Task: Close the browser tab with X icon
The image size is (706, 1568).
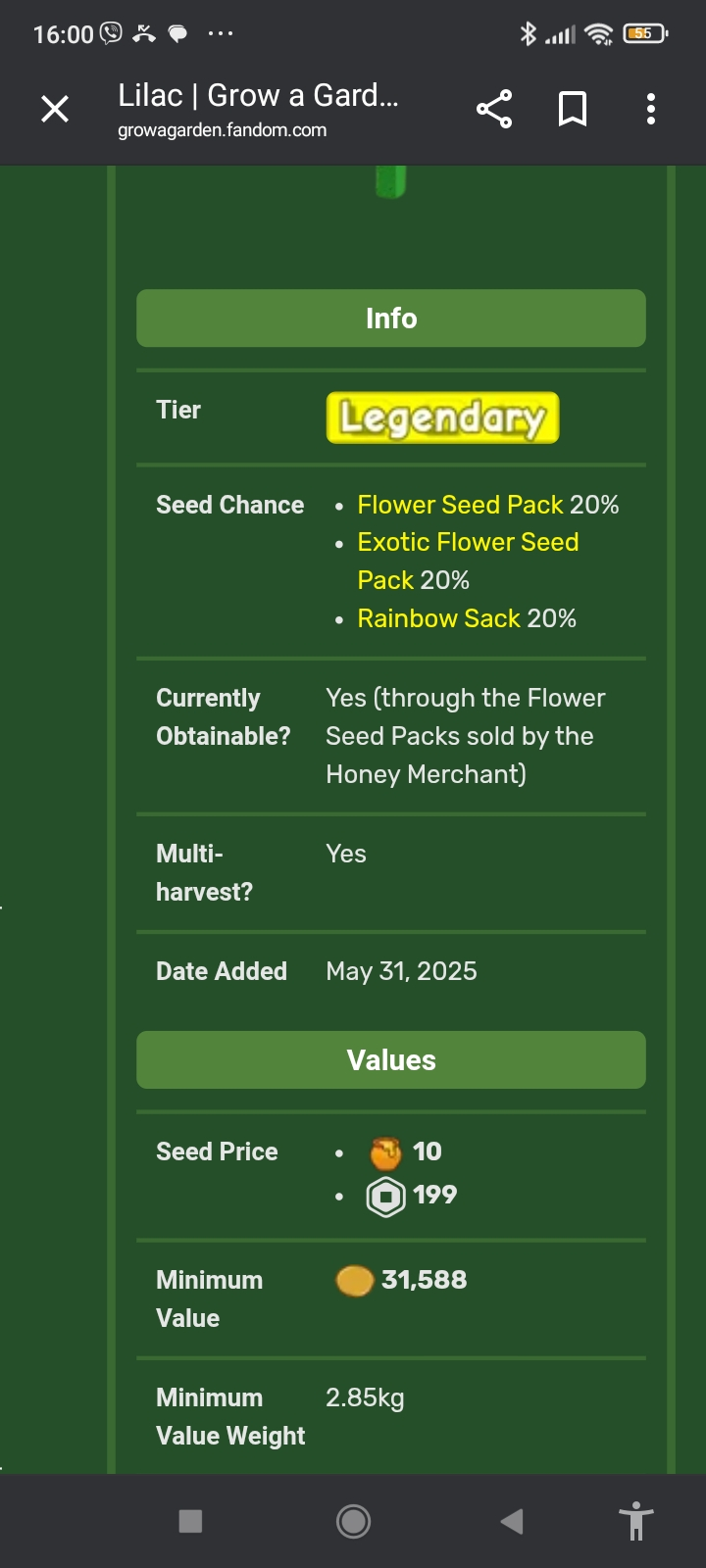Action: (x=55, y=109)
